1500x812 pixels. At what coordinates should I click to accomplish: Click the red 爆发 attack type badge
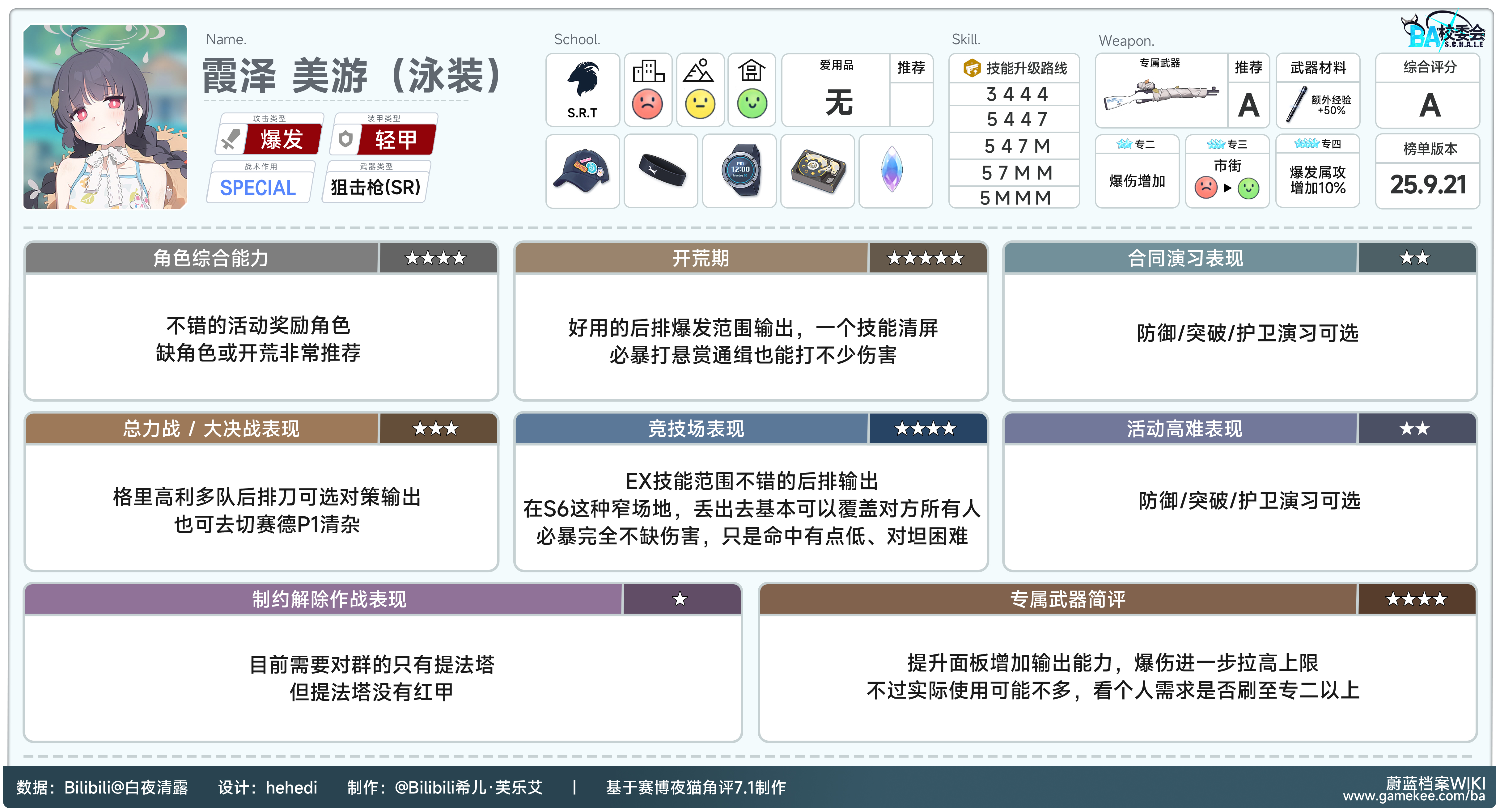click(x=282, y=140)
